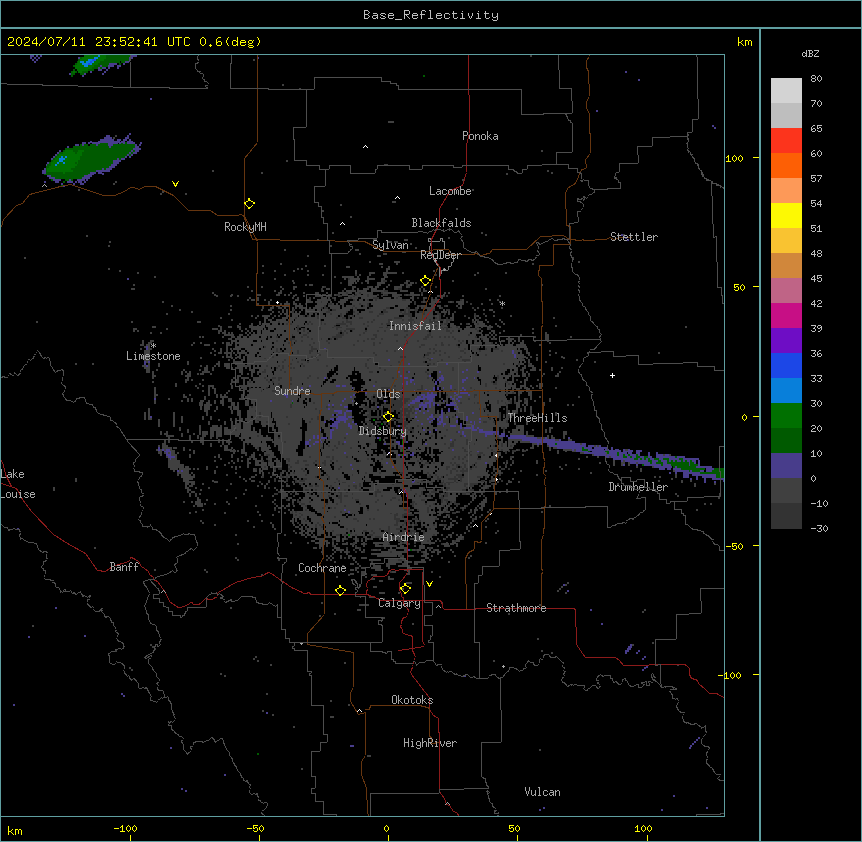
Task: Click the Airdrie label
Action: (x=404, y=537)
